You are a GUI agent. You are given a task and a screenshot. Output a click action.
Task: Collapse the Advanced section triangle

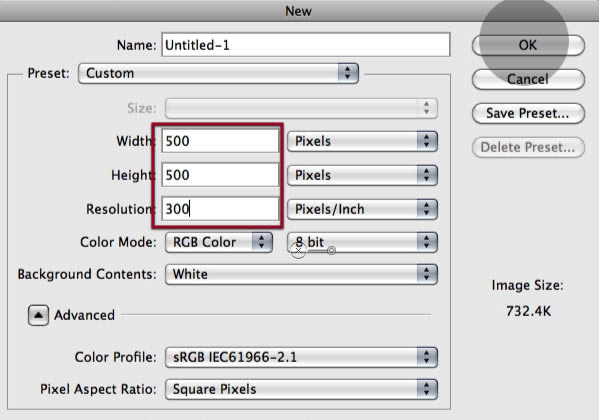click(x=38, y=315)
